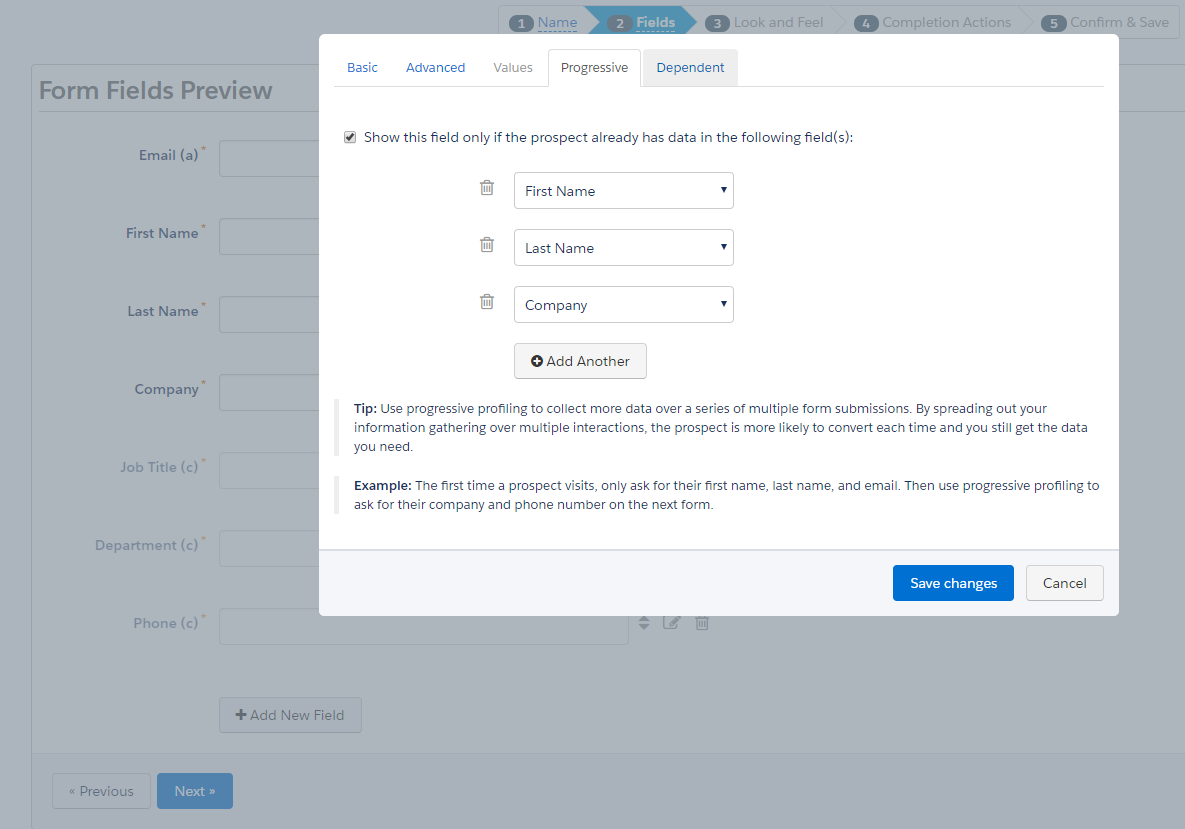
Task: Click the step 5 Confirm & Save badge
Action: coord(1053,22)
